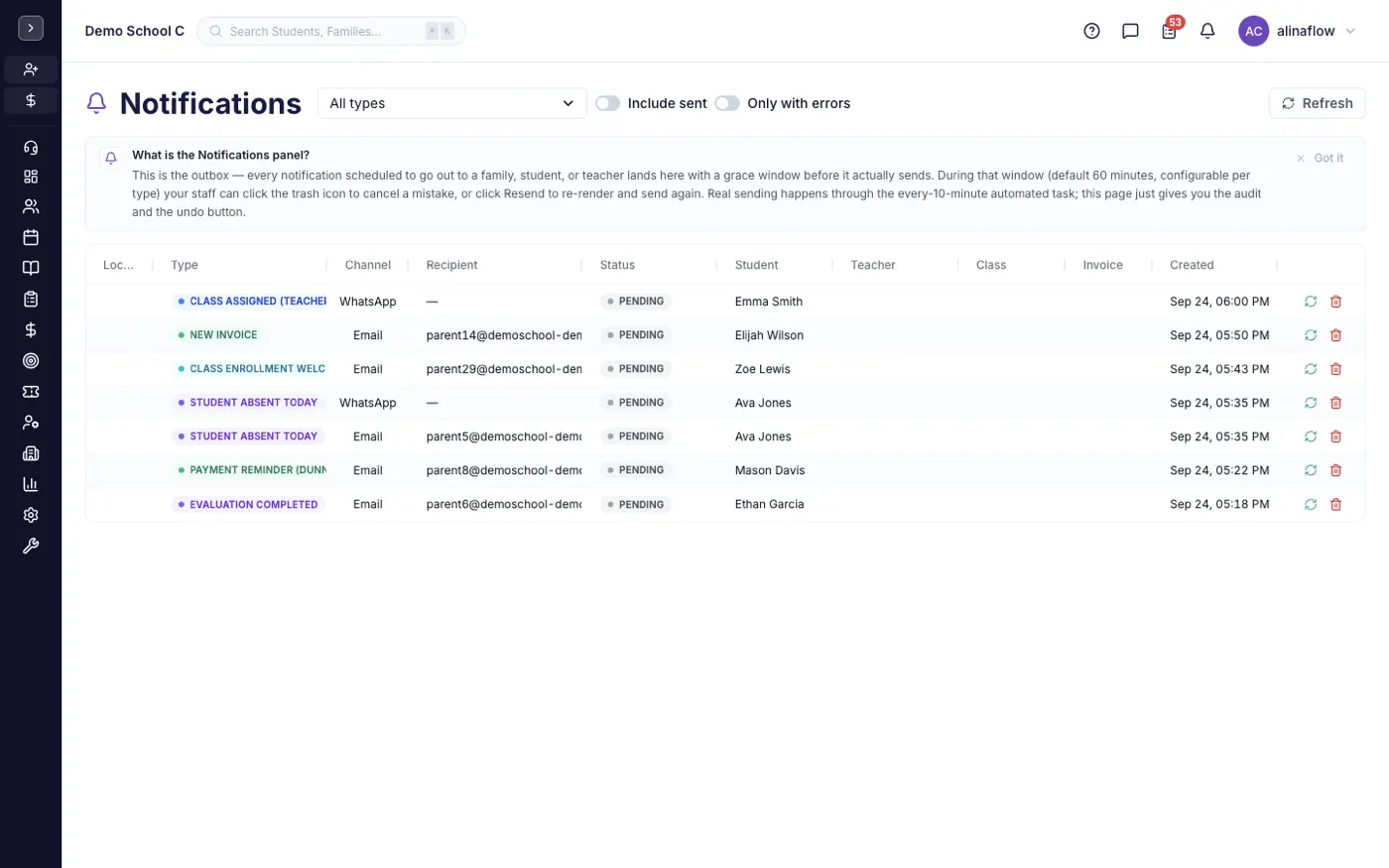Click the CLASS ENROLLMENT WELC type tag
This screenshot has width=1389, height=868.
tap(250, 369)
